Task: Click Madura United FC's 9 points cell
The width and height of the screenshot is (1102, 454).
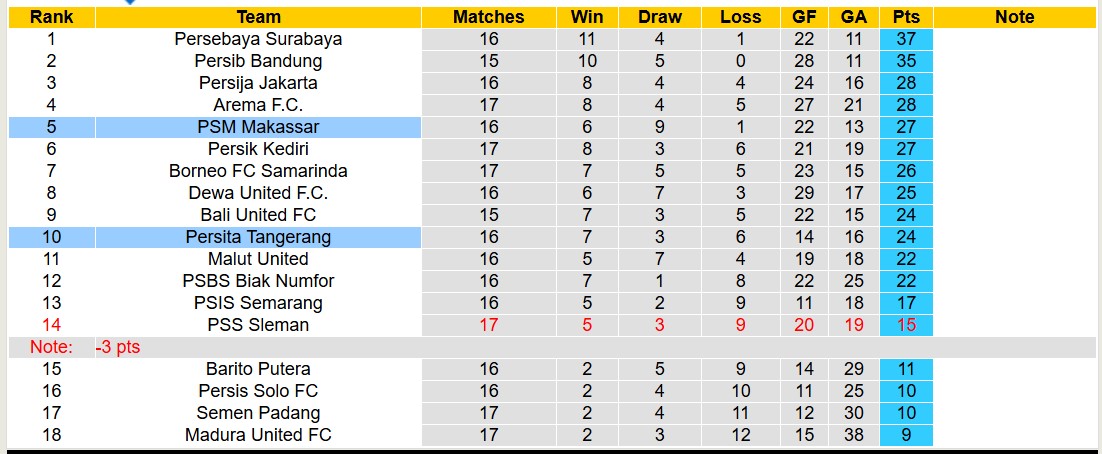Action: pyautogui.click(x=906, y=435)
